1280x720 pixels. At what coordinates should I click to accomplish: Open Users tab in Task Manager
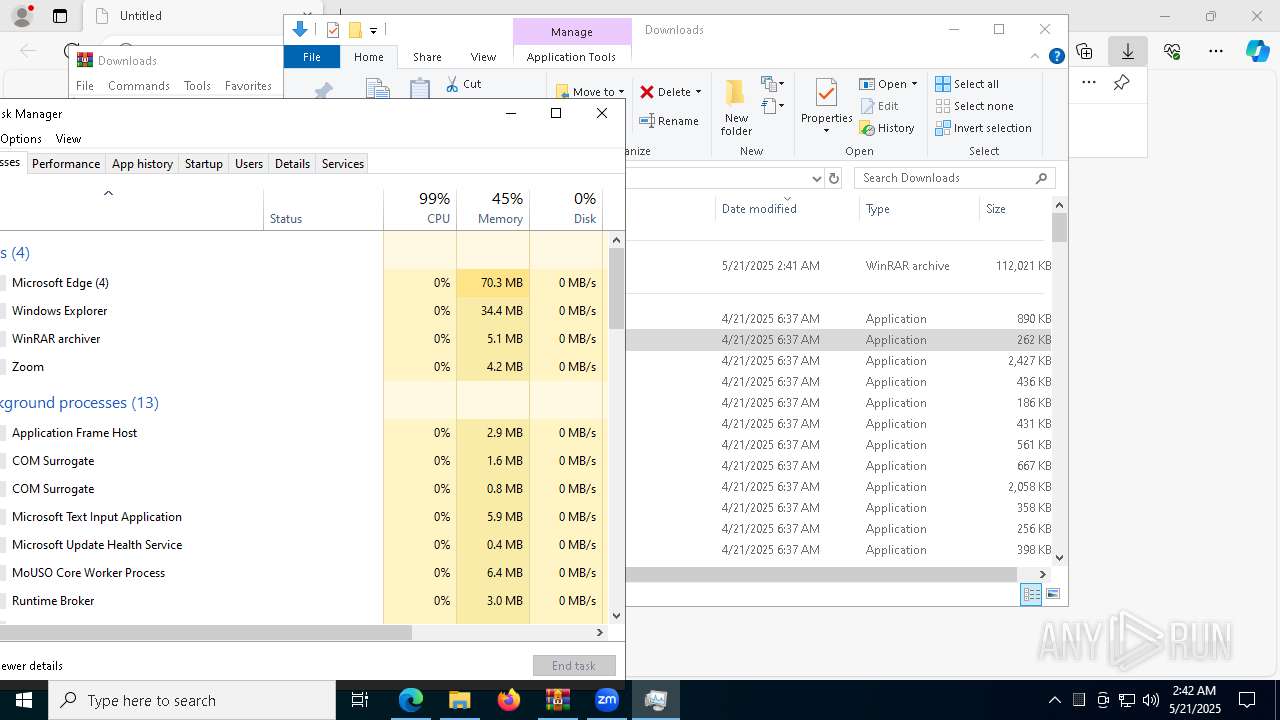click(x=249, y=164)
